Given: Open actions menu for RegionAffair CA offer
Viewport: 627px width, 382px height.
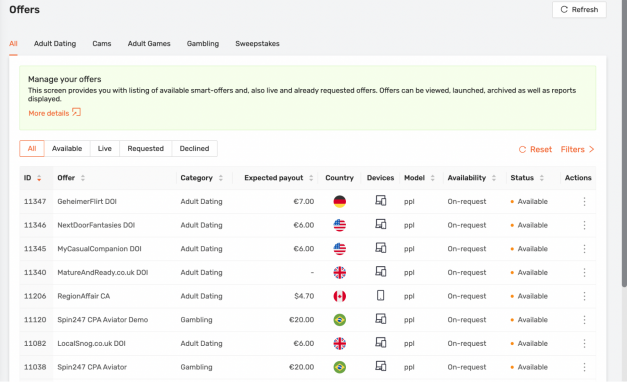Looking at the screenshot, I should click(x=584, y=296).
